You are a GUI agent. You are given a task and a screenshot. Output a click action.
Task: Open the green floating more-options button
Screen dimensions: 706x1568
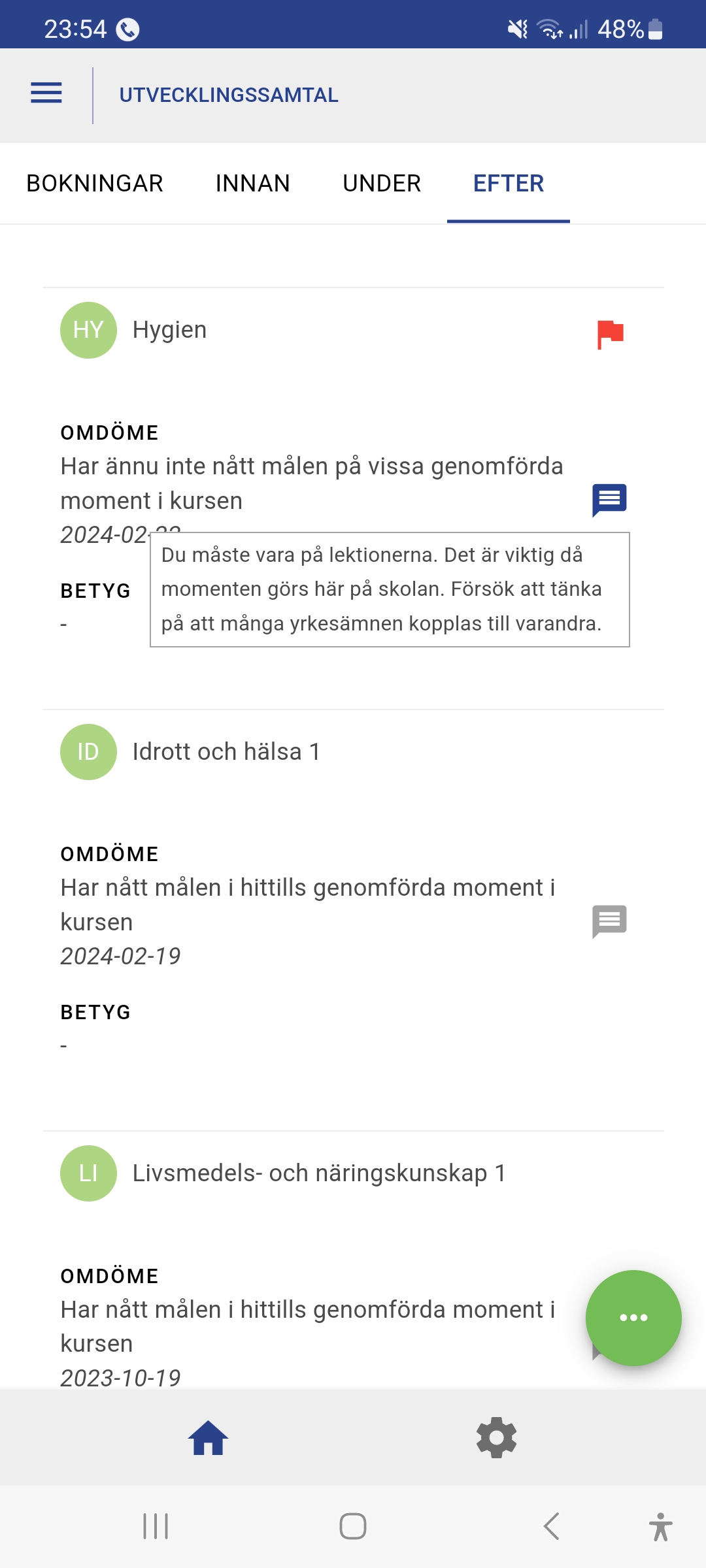pyautogui.click(x=633, y=1317)
